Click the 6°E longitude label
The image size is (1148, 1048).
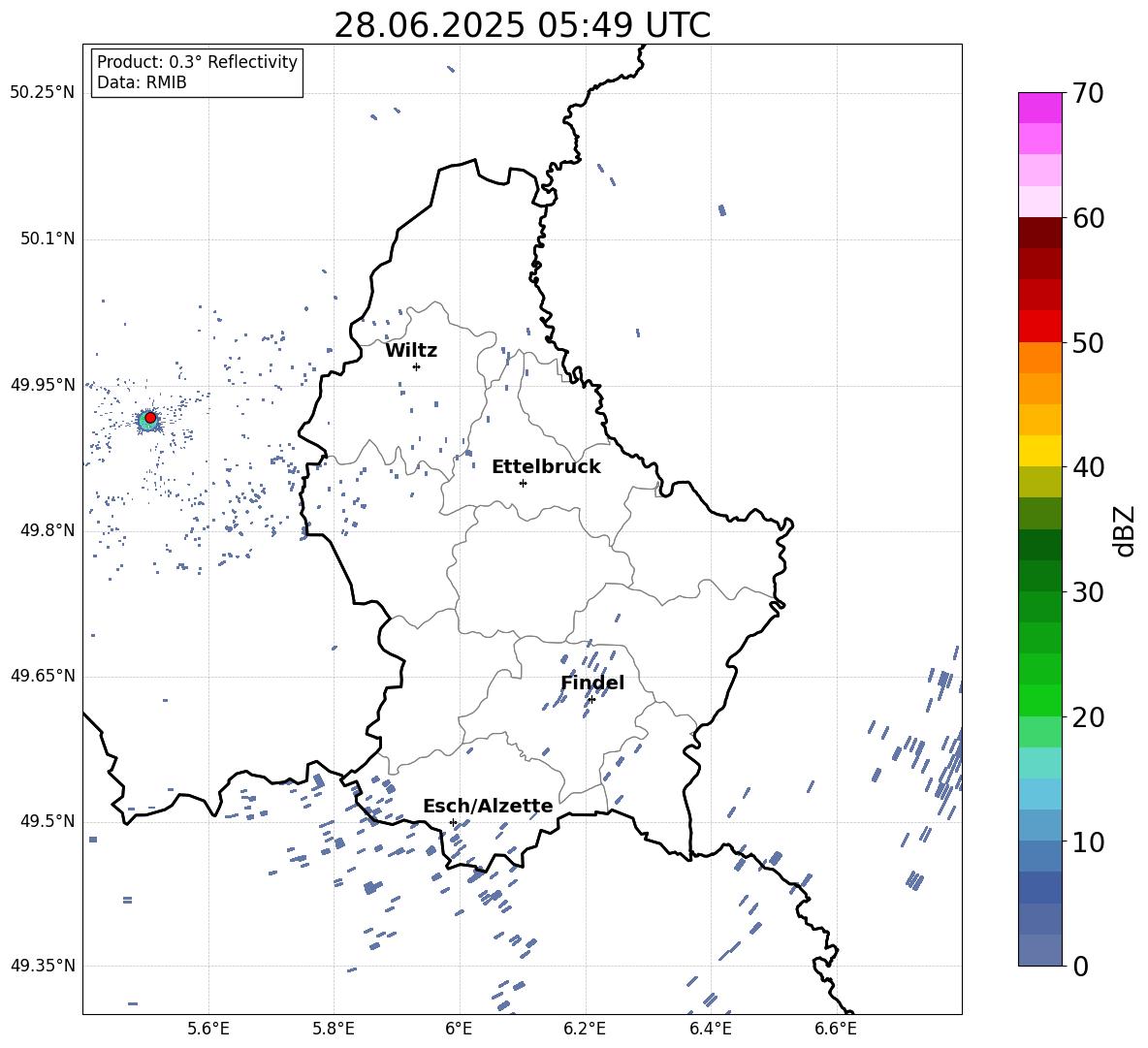click(x=459, y=1029)
